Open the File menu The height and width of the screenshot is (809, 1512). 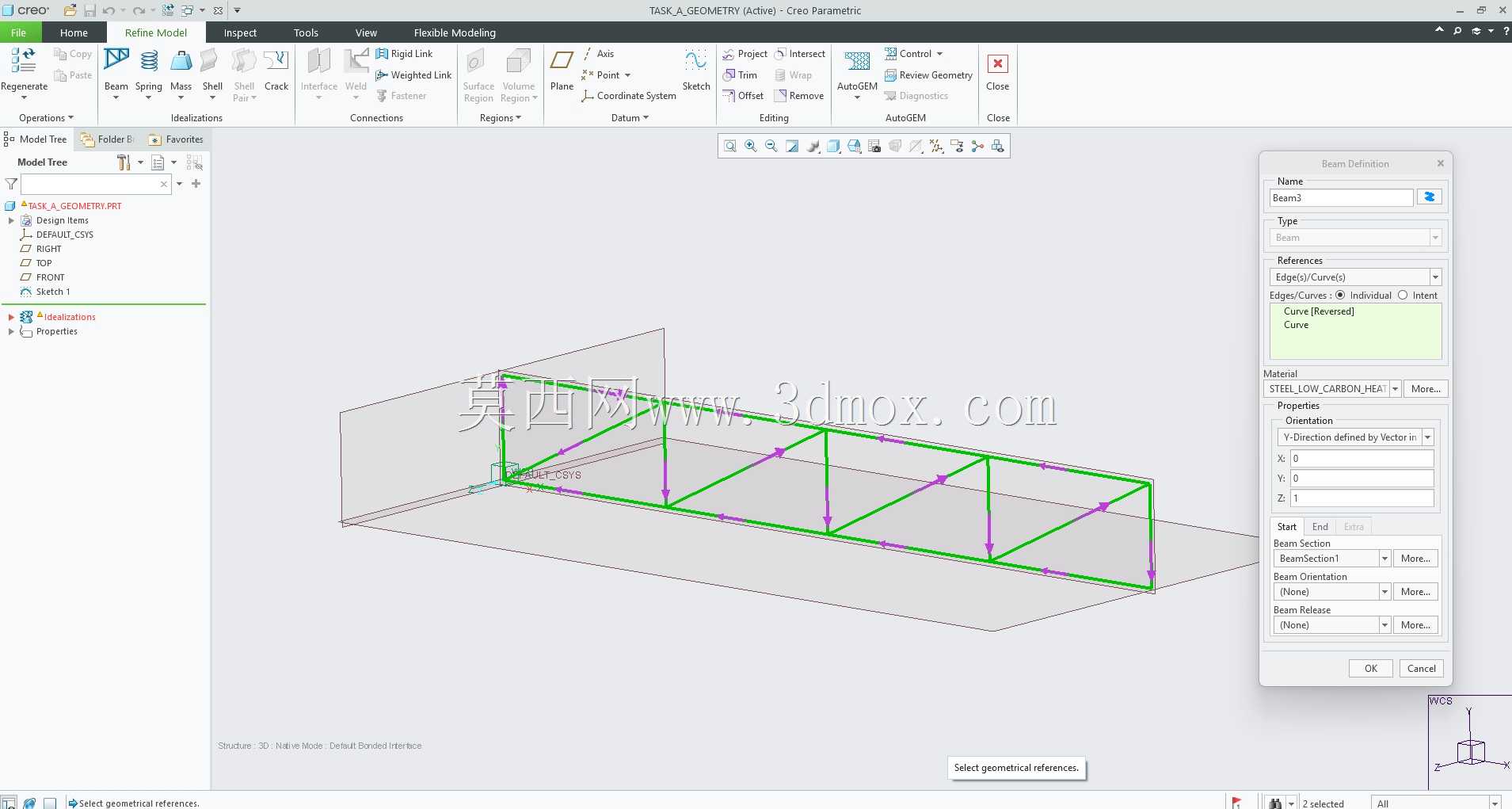tap(19, 32)
